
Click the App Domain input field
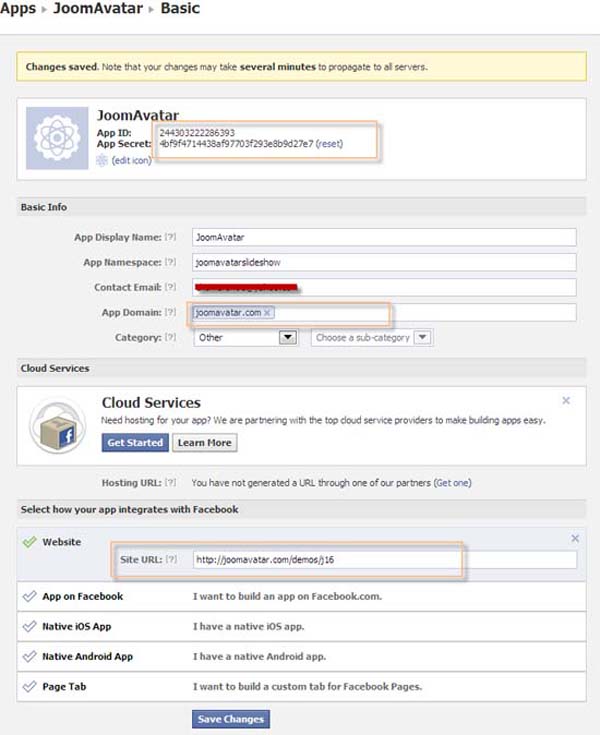pyautogui.click(x=384, y=313)
